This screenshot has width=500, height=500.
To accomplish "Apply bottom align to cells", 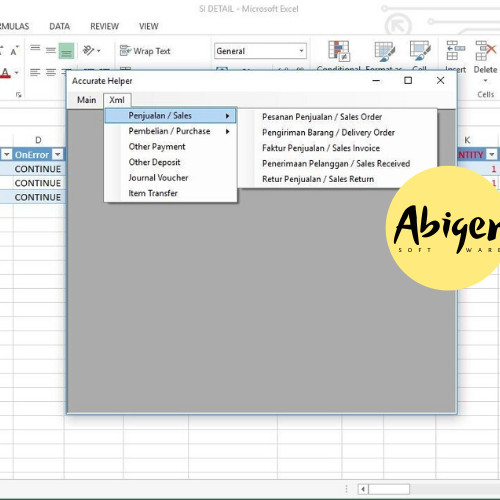I will (66, 51).
